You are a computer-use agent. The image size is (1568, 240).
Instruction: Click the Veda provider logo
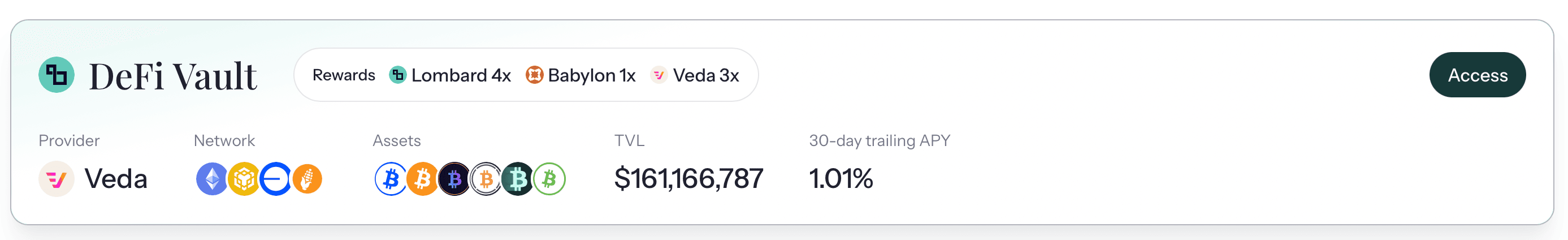coord(57,179)
